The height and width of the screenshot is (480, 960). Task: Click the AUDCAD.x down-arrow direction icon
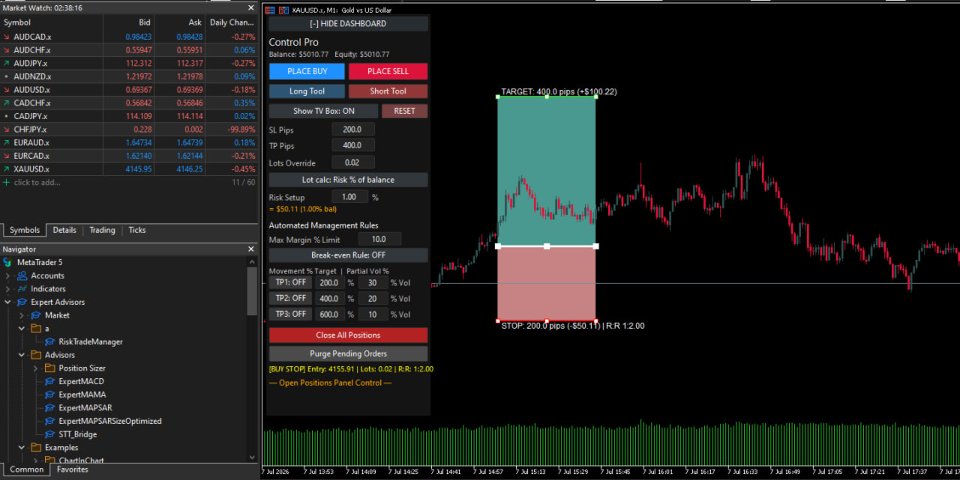[6, 37]
